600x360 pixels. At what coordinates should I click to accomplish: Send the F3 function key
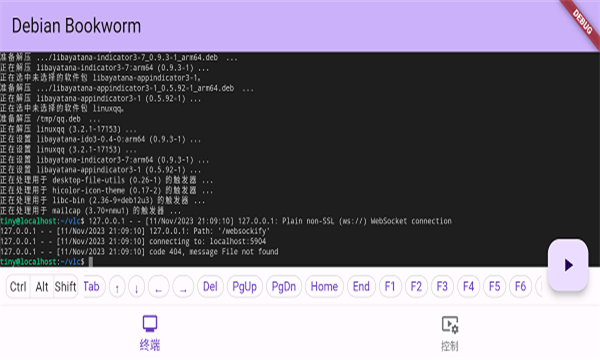442,287
